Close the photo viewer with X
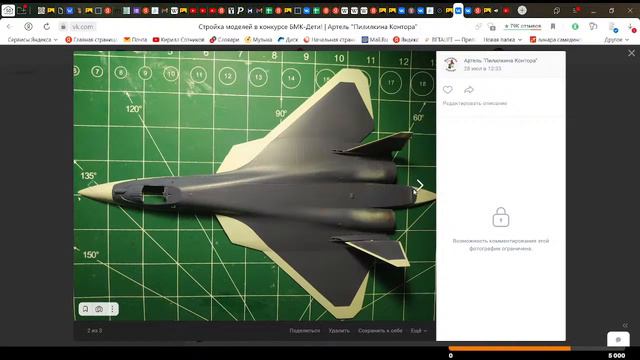 pos(631,53)
